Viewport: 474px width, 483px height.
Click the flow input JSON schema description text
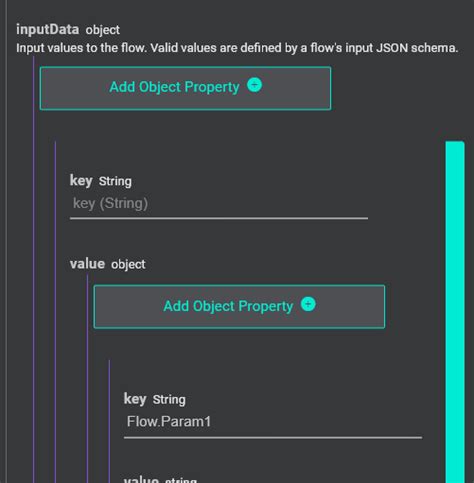237,48
